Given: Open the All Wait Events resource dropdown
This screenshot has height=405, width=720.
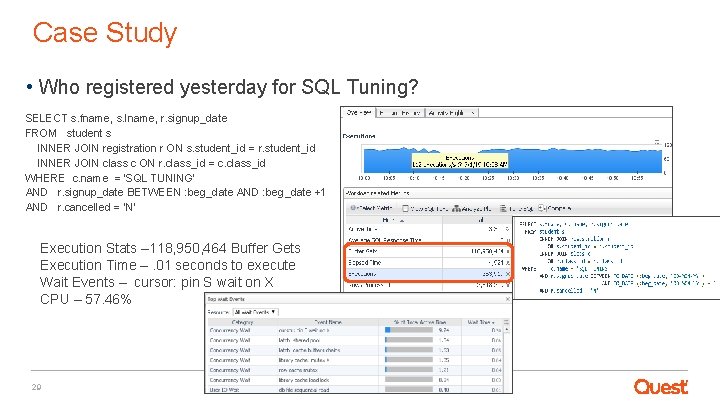Looking at the screenshot, I should 256,312.
